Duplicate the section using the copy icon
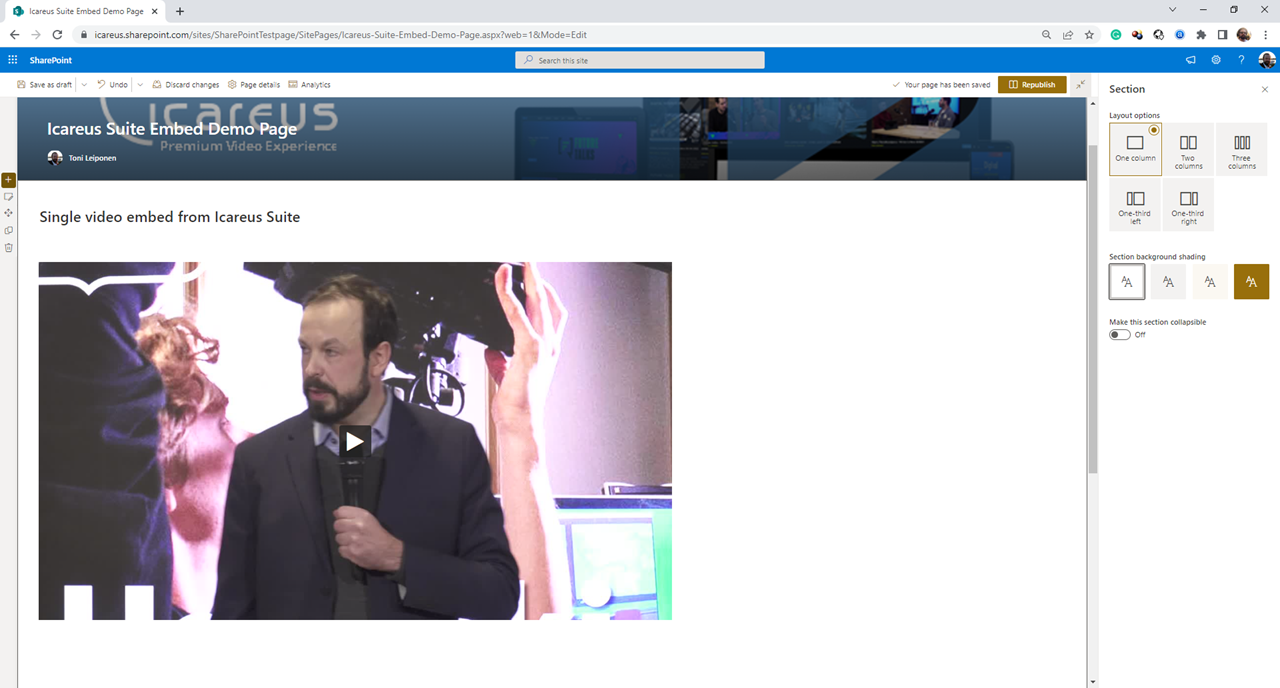 (x=9, y=230)
